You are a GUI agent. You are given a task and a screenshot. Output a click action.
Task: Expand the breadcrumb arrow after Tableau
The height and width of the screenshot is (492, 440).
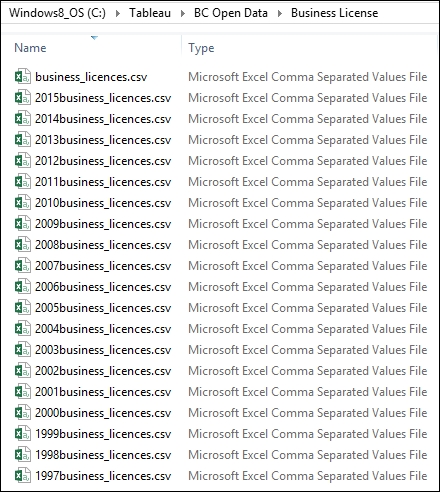183,14
